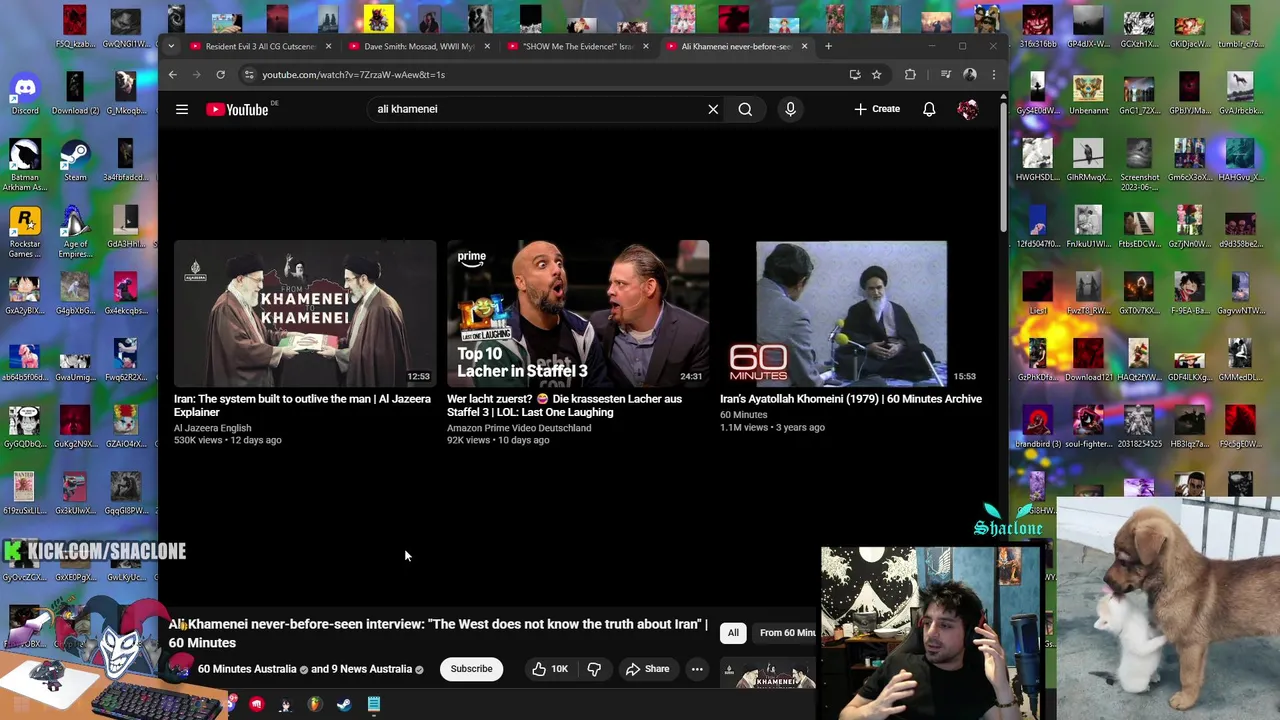Viewport: 1280px width, 720px height.
Task: Open Steam from the taskbar
Action: 344,704
